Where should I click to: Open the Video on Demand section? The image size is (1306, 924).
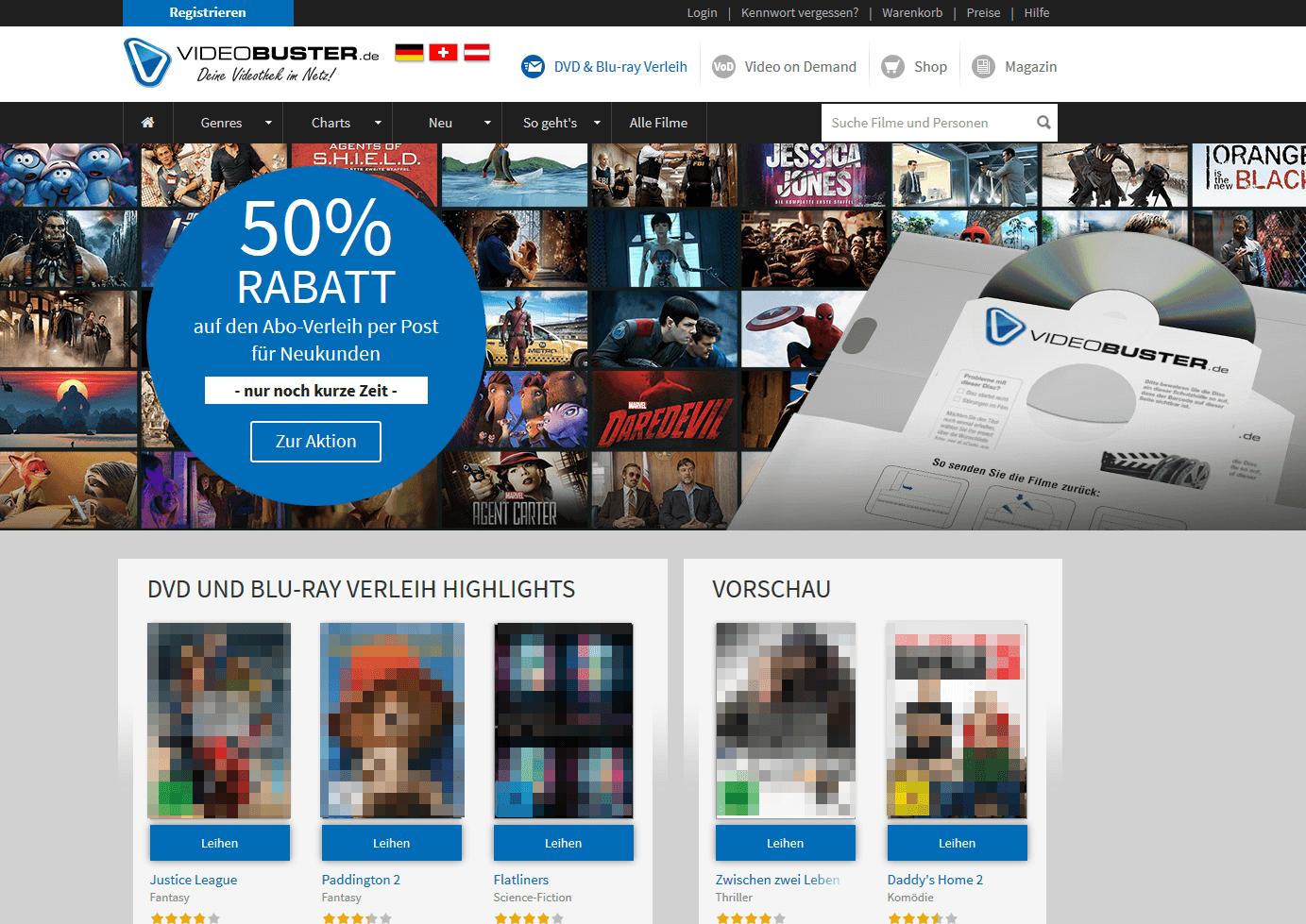800,67
